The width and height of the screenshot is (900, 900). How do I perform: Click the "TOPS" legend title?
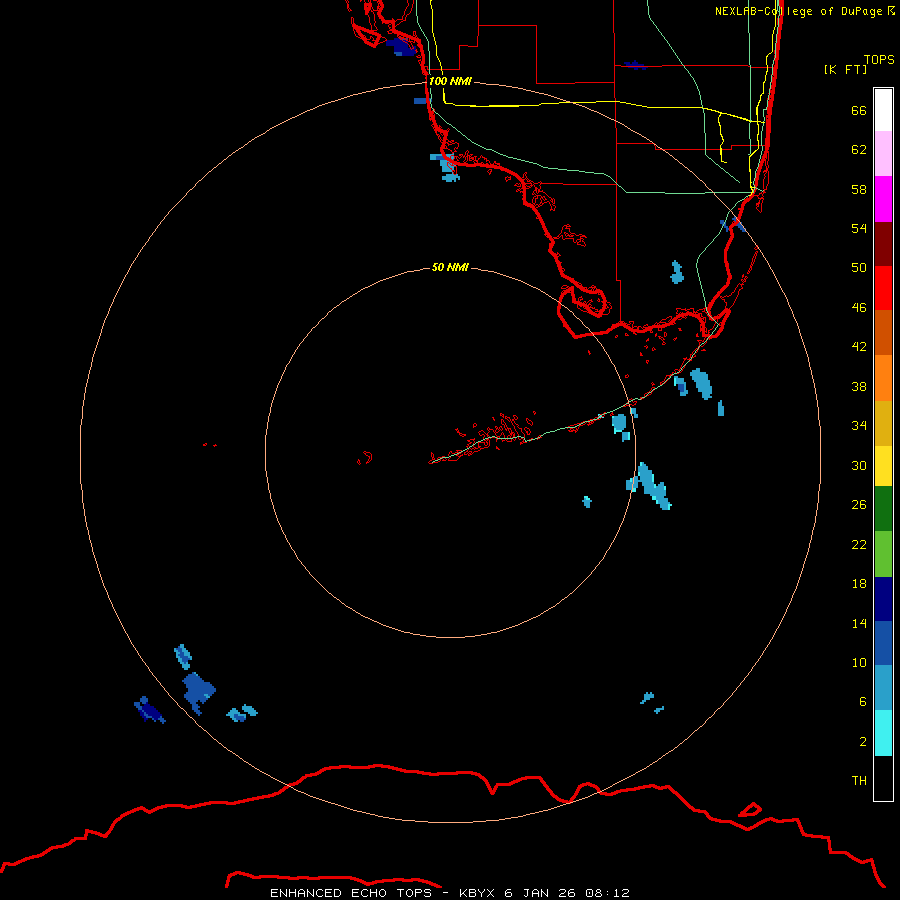click(879, 60)
